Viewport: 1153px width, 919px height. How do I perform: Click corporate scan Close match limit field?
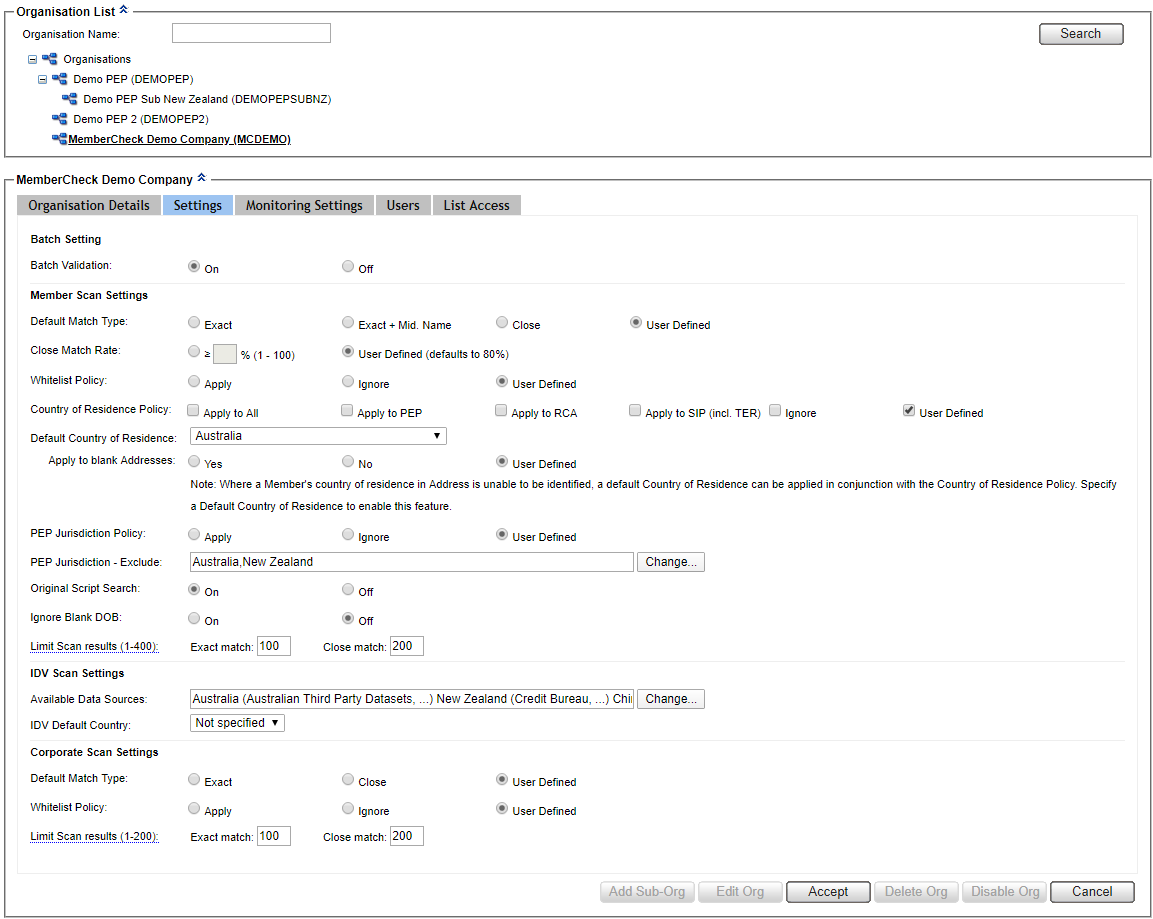(x=407, y=836)
